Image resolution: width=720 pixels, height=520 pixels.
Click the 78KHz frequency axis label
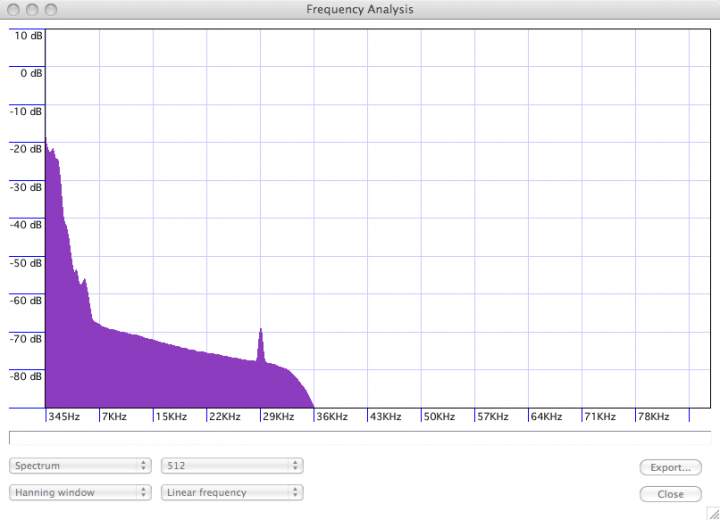click(652, 416)
